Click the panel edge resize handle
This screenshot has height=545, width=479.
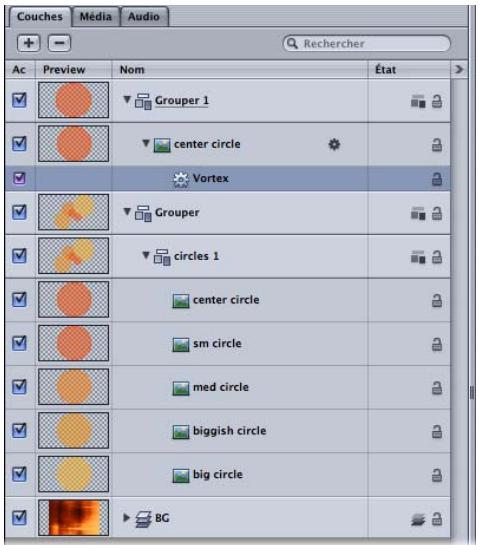[x=472, y=393]
